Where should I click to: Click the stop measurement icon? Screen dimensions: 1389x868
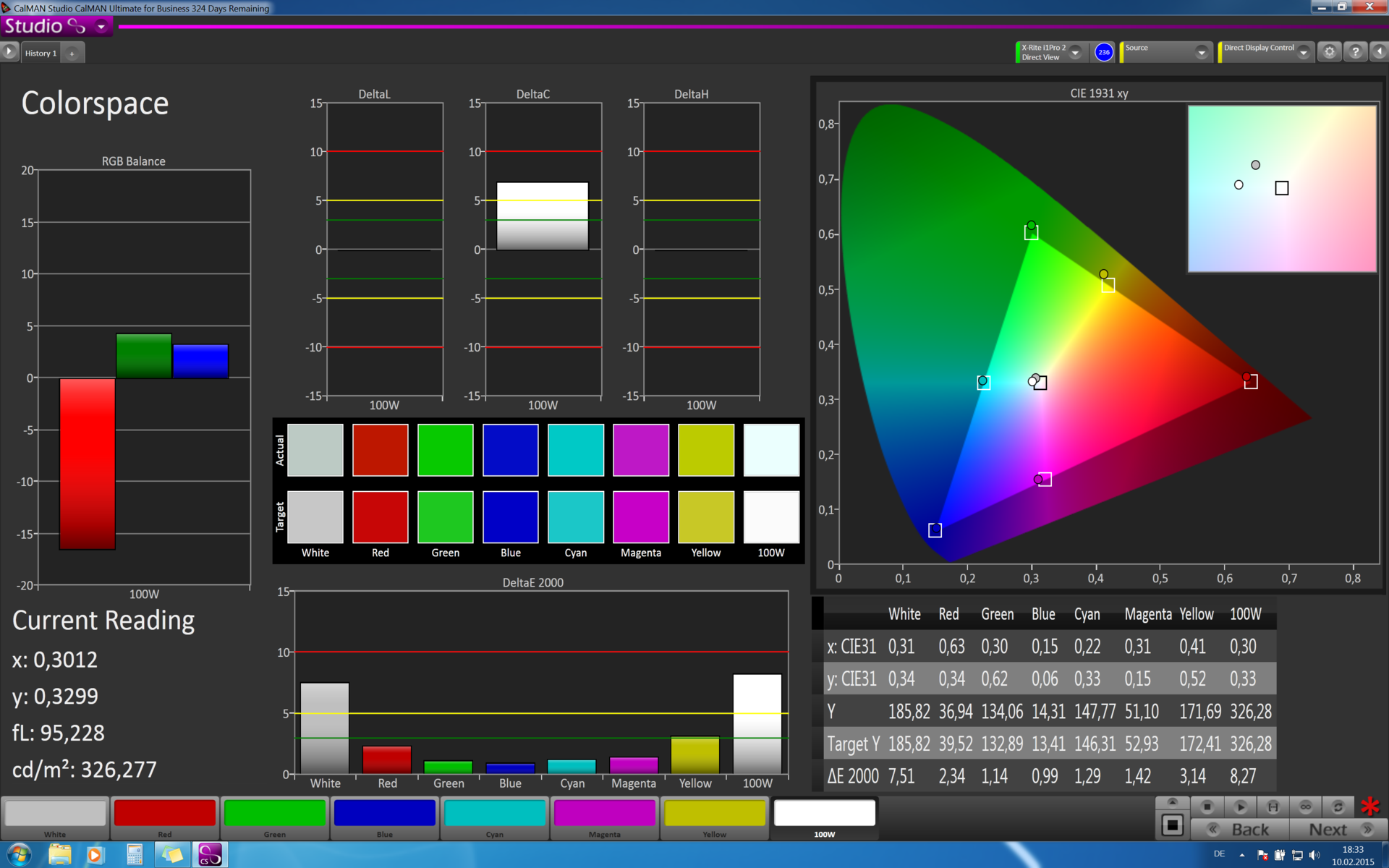[x=1207, y=807]
